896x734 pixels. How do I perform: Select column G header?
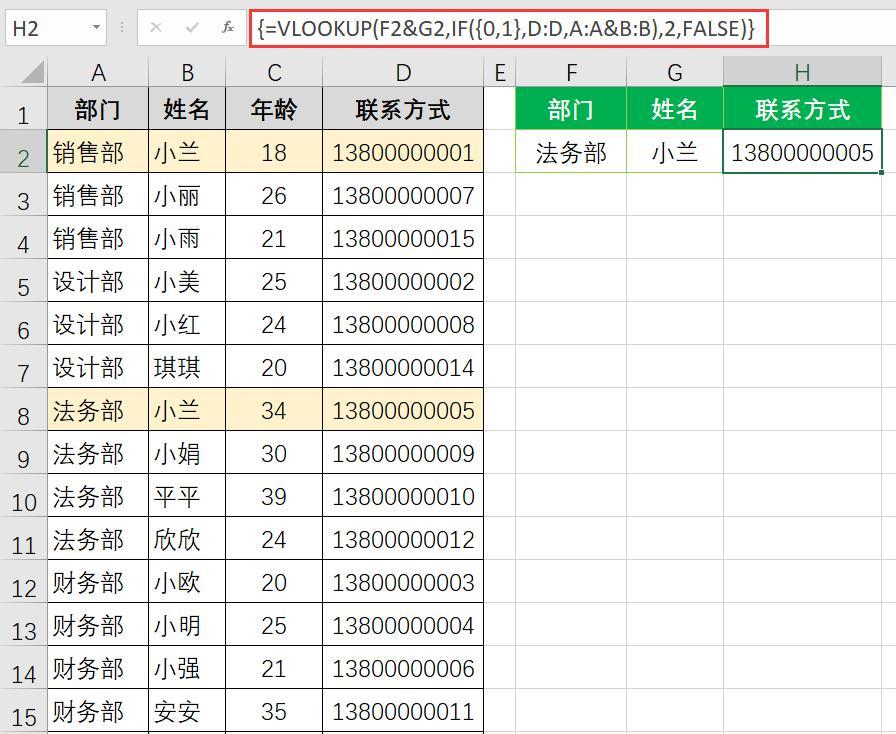675,72
